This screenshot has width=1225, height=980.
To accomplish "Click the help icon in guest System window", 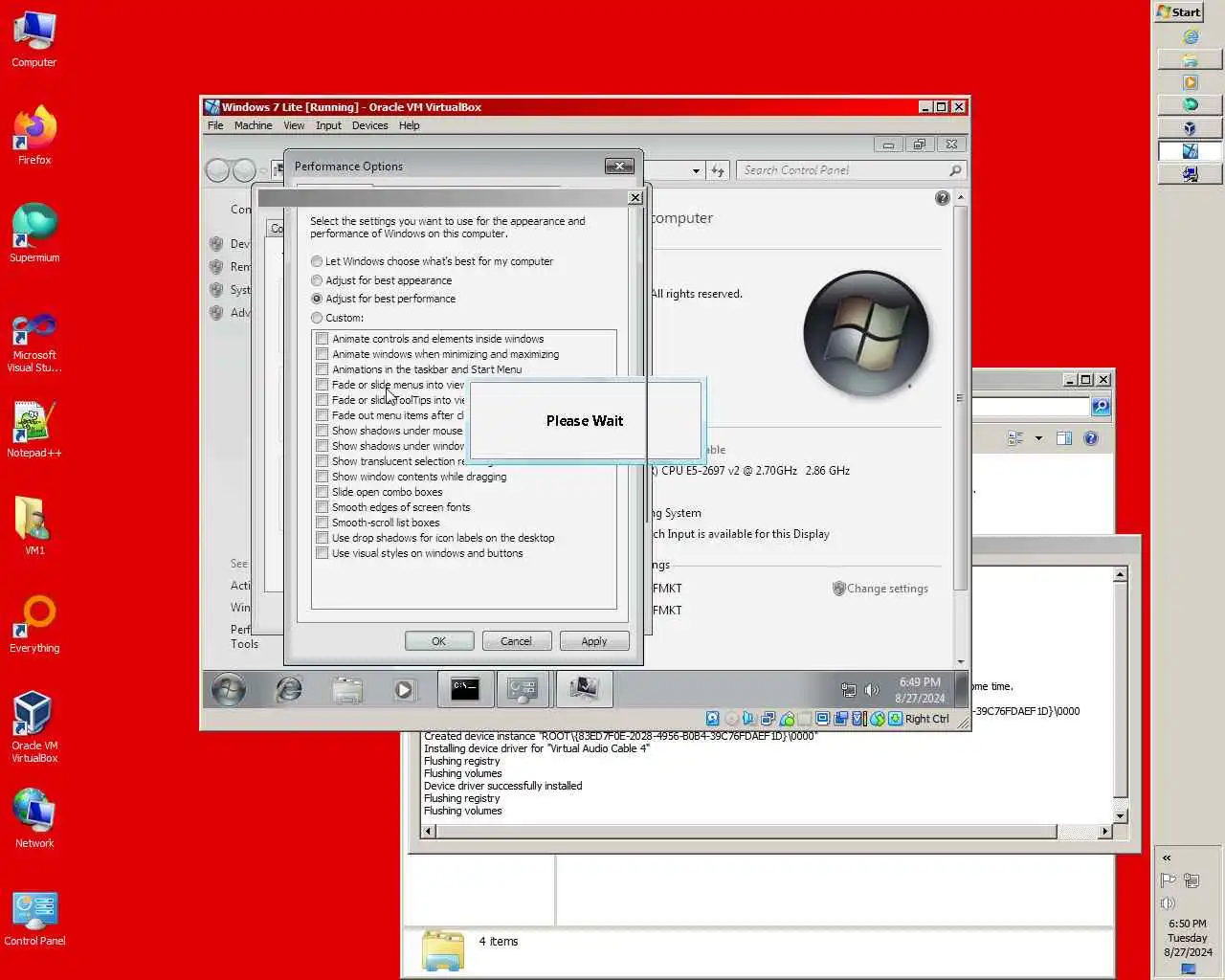I will 943,198.
